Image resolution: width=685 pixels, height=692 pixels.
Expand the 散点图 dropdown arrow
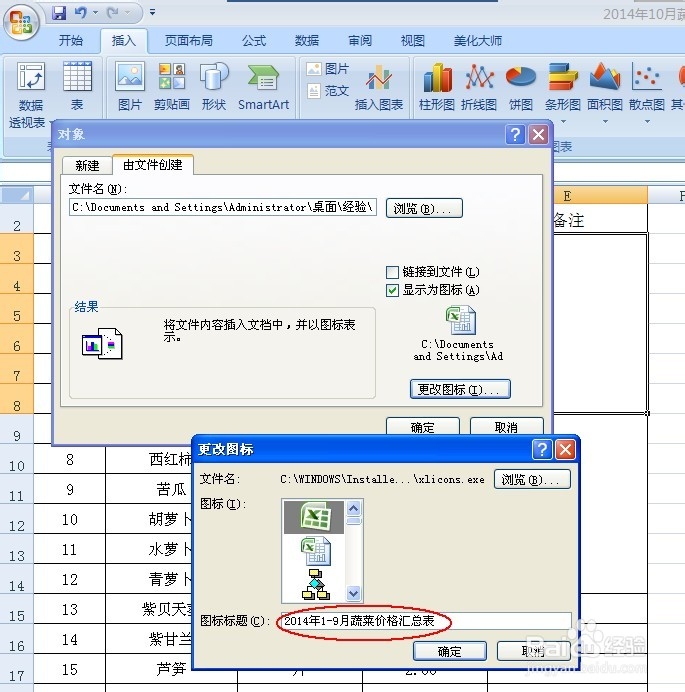tap(647, 121)
